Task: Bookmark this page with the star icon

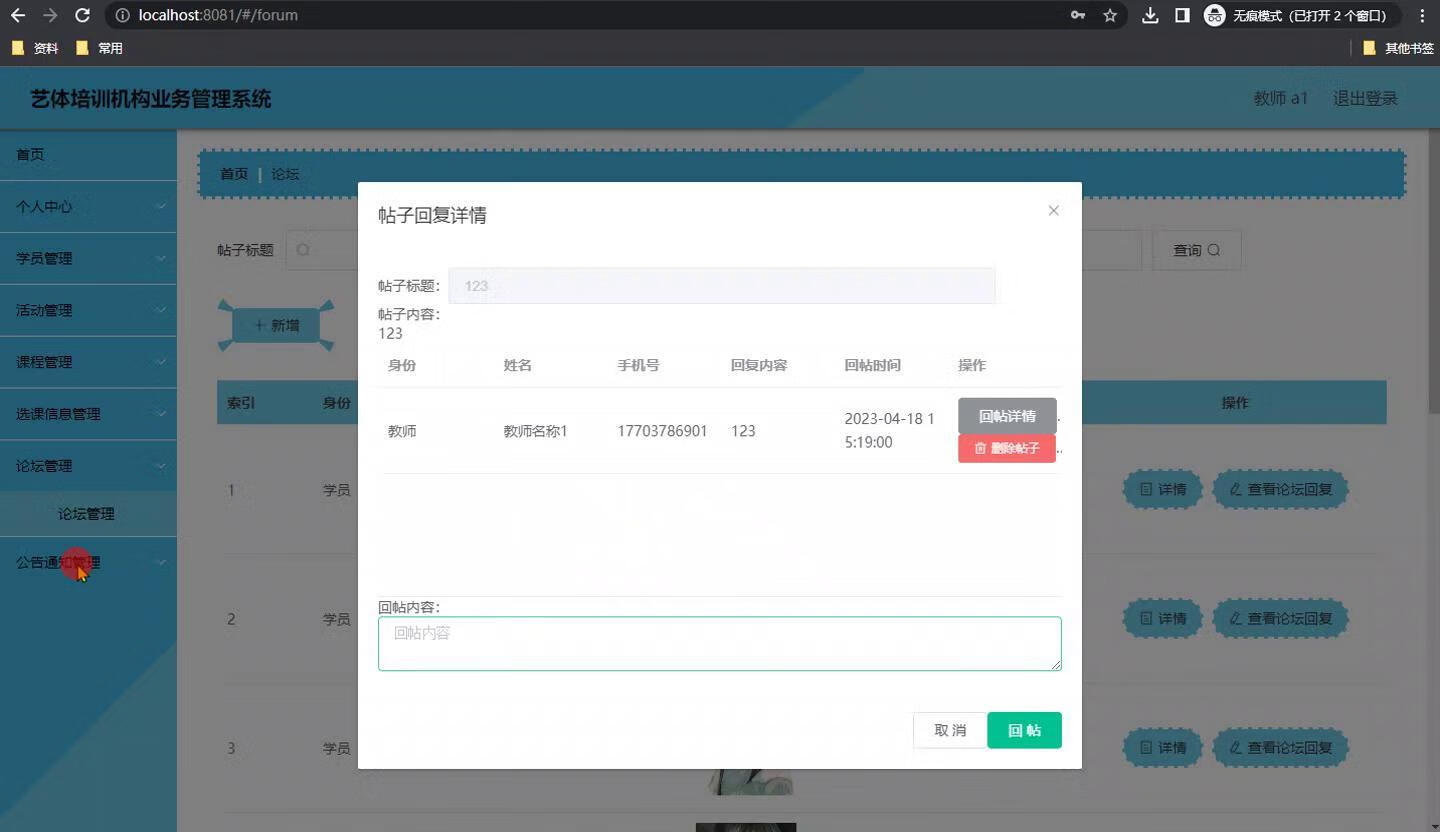Action: [1110, 15]
